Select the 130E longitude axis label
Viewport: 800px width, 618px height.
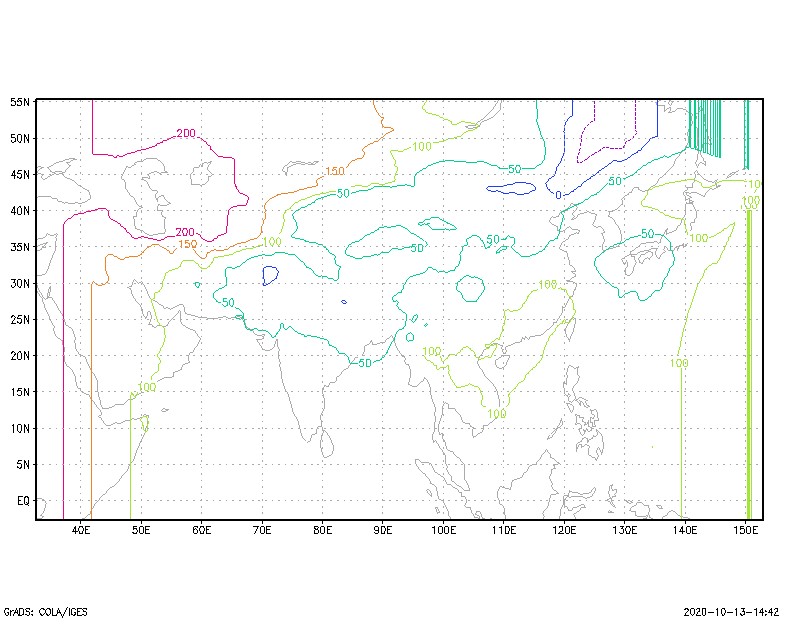pos(625,530)
